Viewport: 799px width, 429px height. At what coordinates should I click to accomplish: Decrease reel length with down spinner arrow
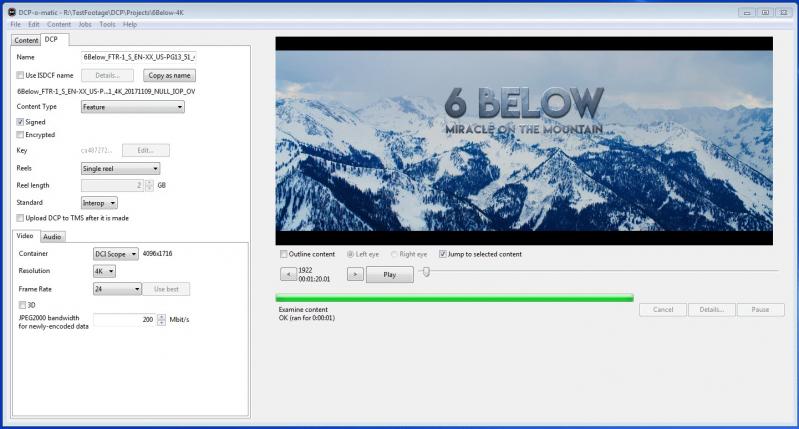pyautogui.click(x=149, y=188)
